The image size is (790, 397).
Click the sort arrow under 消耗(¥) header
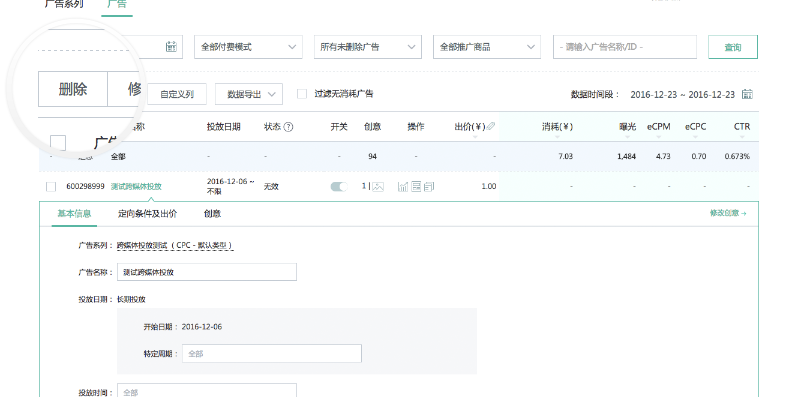click(557, 137)
